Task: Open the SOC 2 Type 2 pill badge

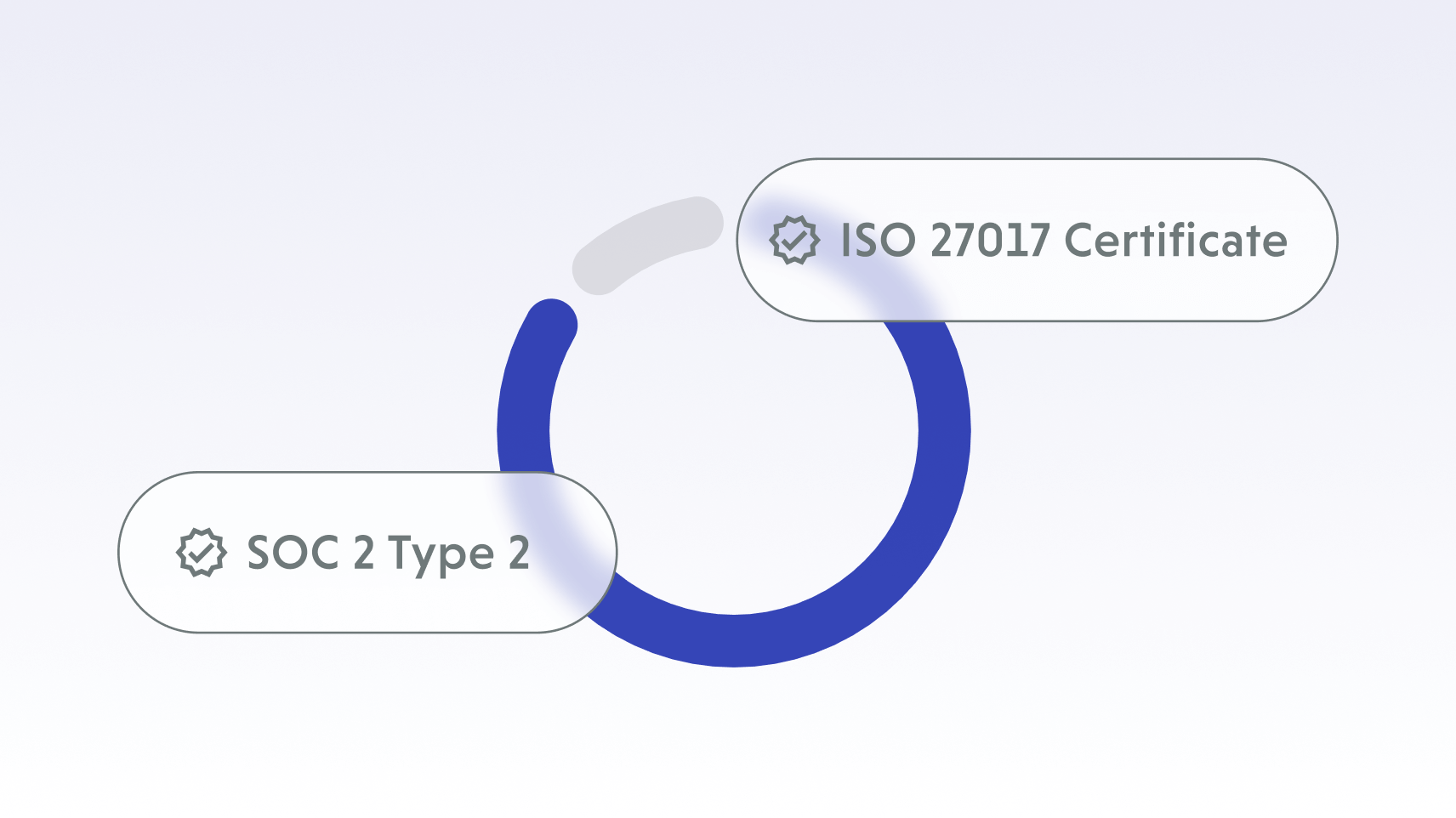Action: [x=367, y=553]
